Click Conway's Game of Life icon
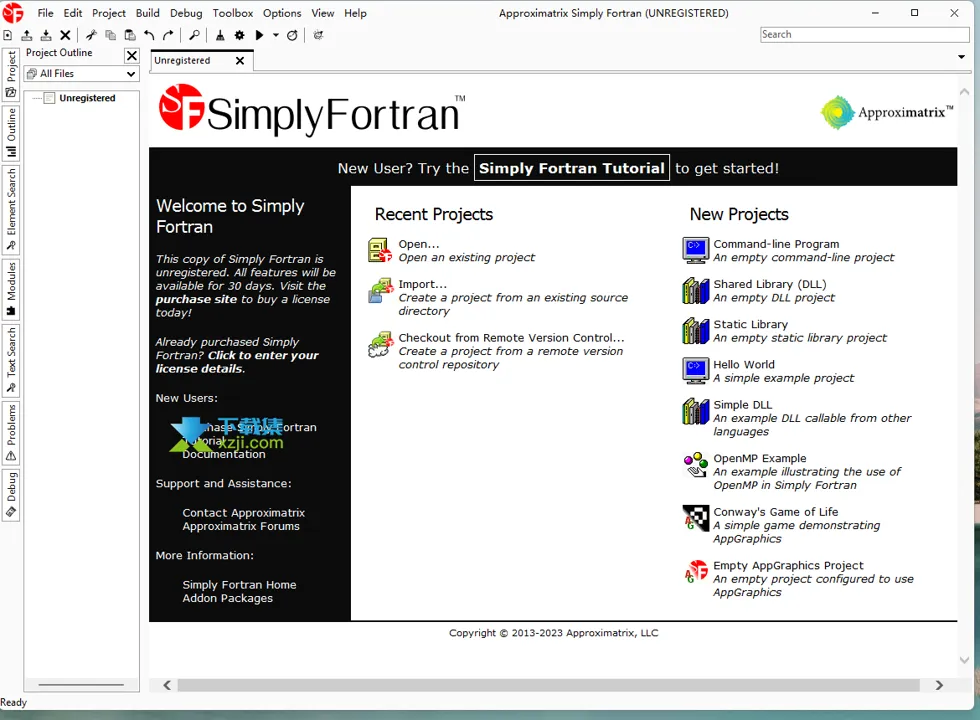This screenshot has width=980, height=720. point(696,518)
